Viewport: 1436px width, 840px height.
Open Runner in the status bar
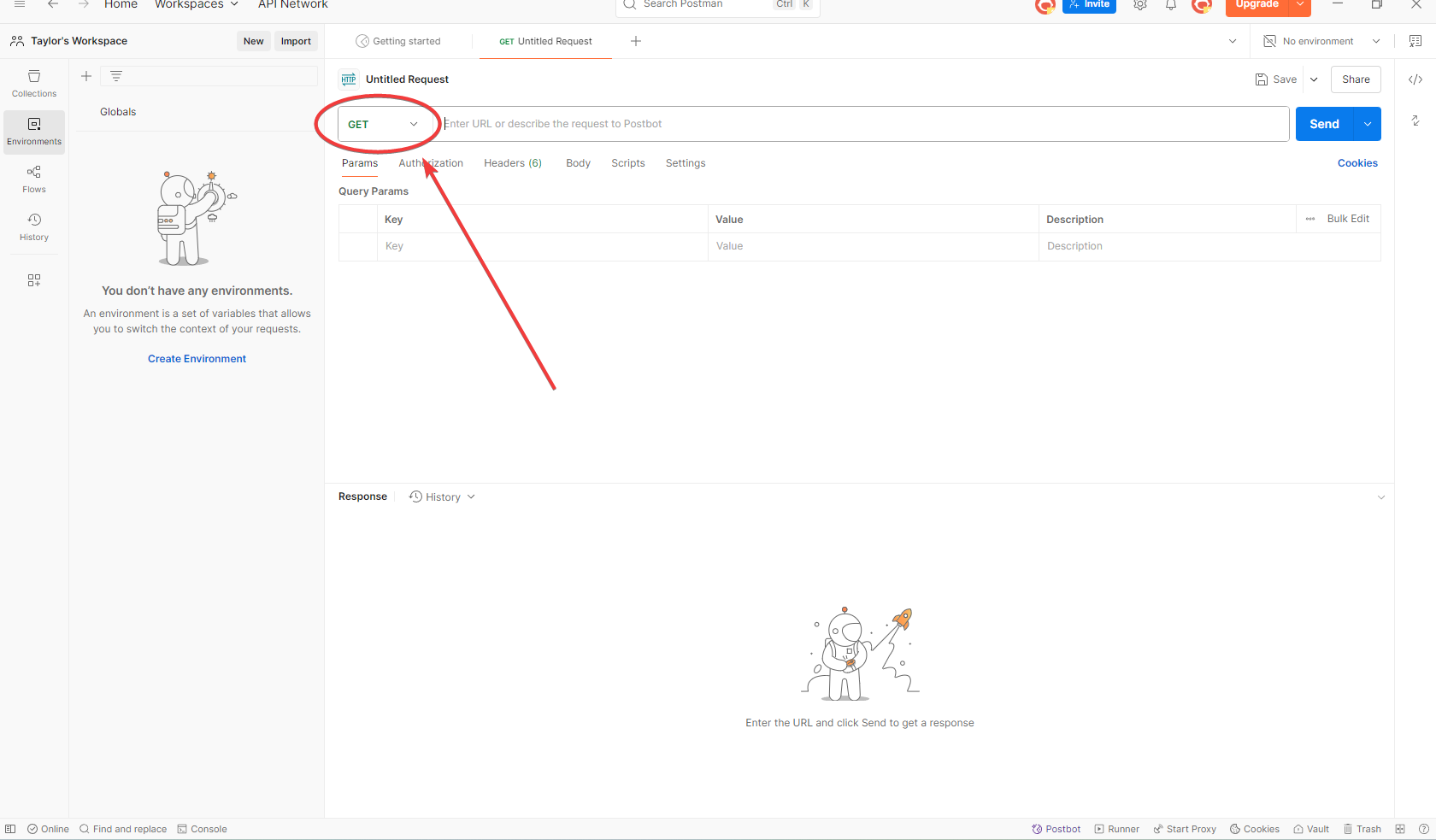[1117, 829]
